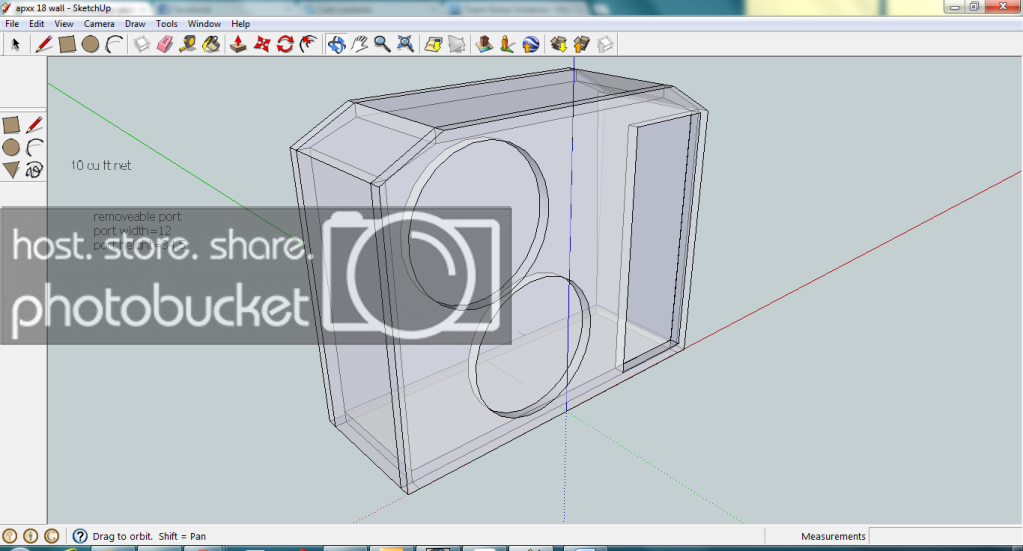Click the third round status bar icon

pos(52,536)
